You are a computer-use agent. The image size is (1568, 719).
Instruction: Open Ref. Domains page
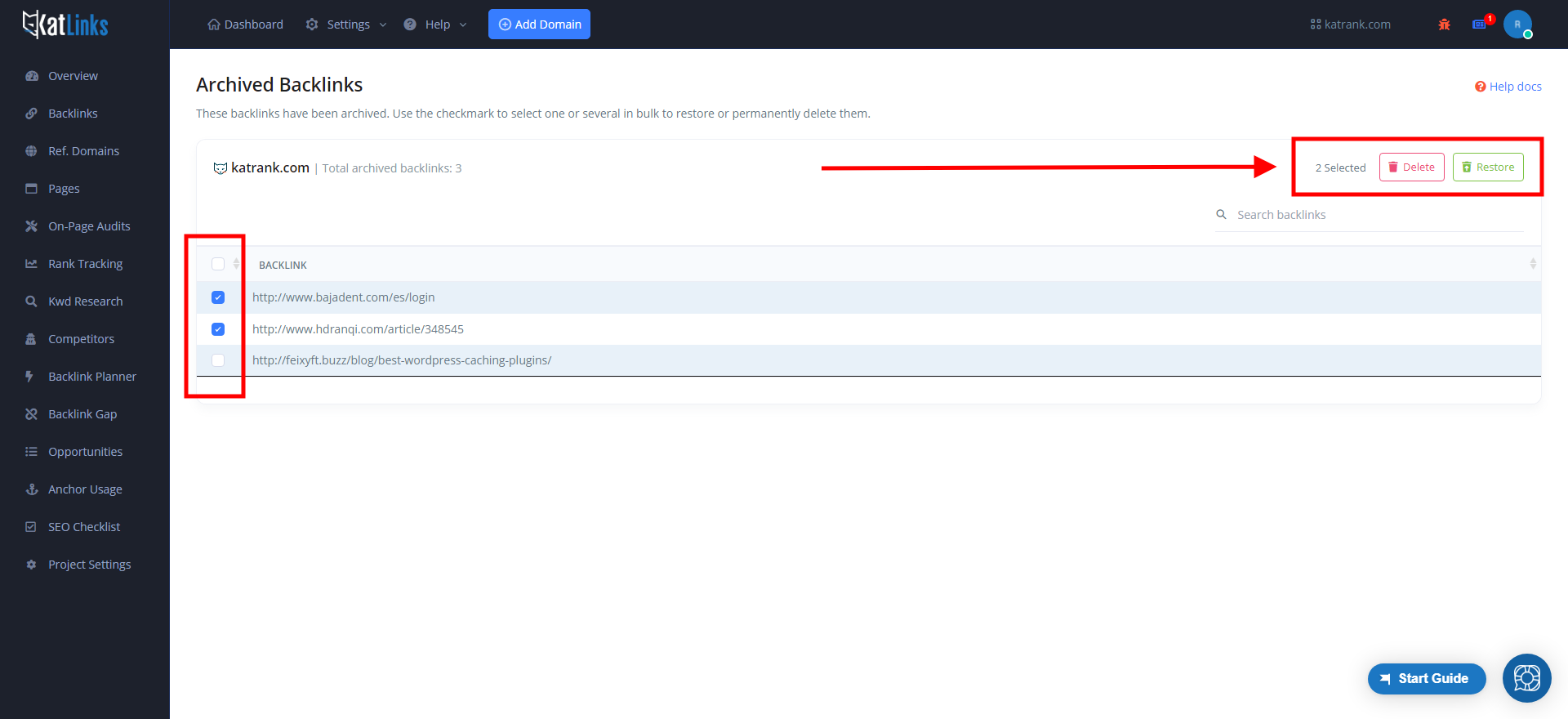point(83,151)
